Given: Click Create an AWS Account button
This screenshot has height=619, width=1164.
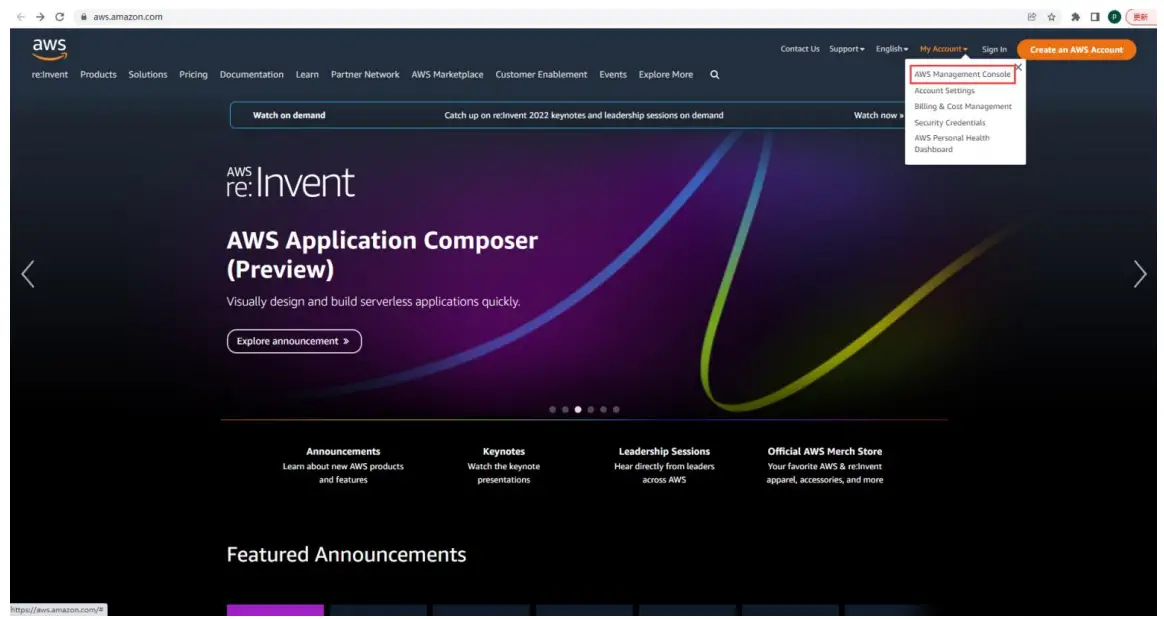Looking at the screenshot, I should coord(1076,50).
